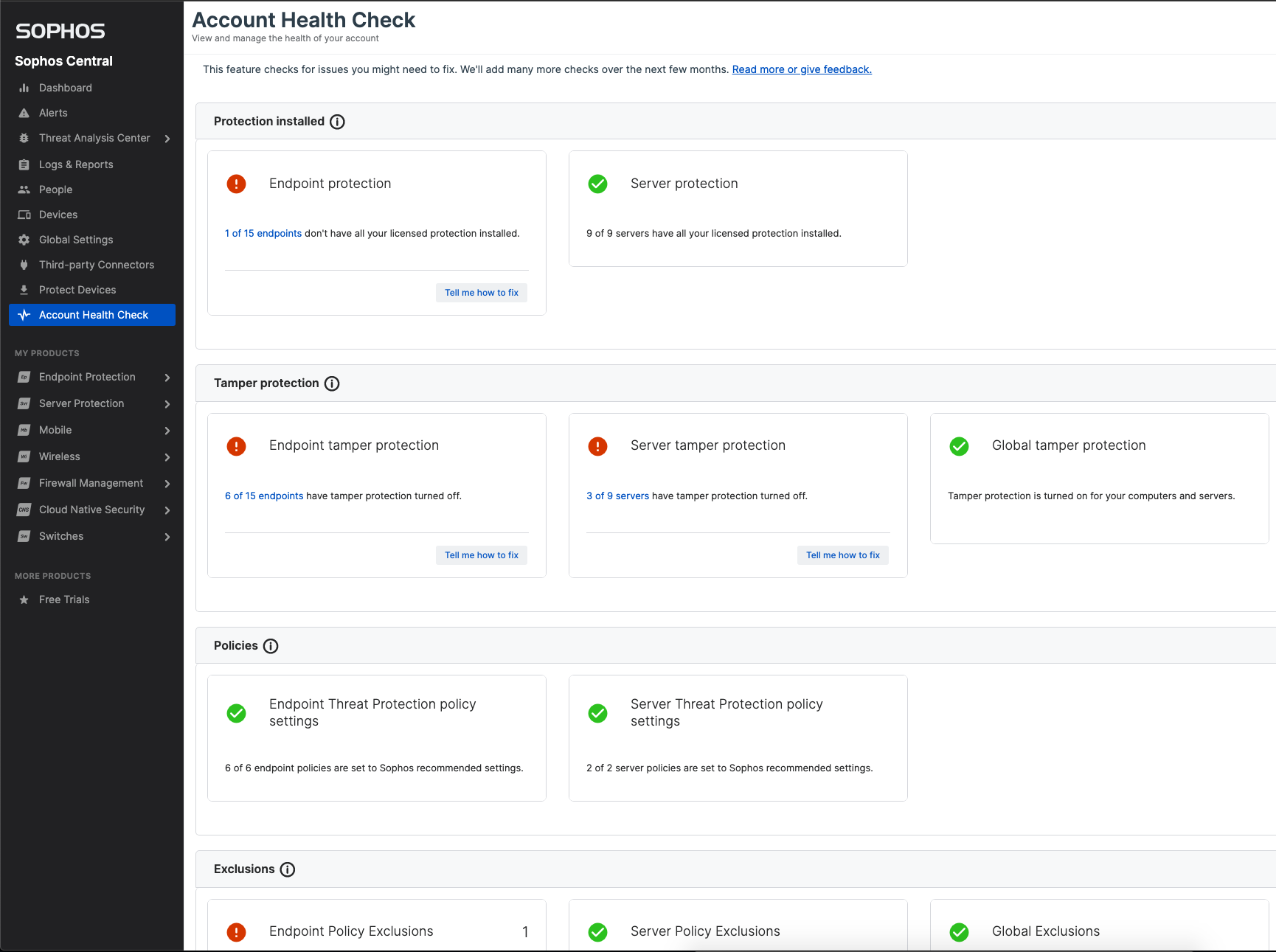Click the Global Settings gear icon
Image resolution: width=1276 pixels, height=952 pixels.
(24, 240)
